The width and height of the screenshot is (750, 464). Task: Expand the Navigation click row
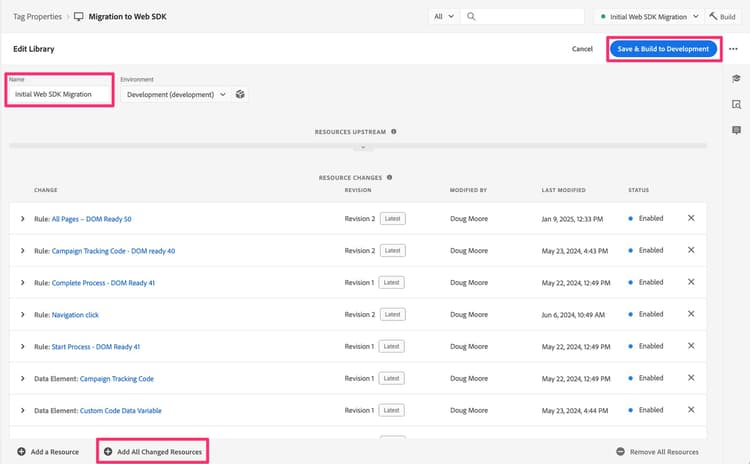[22, 315]
